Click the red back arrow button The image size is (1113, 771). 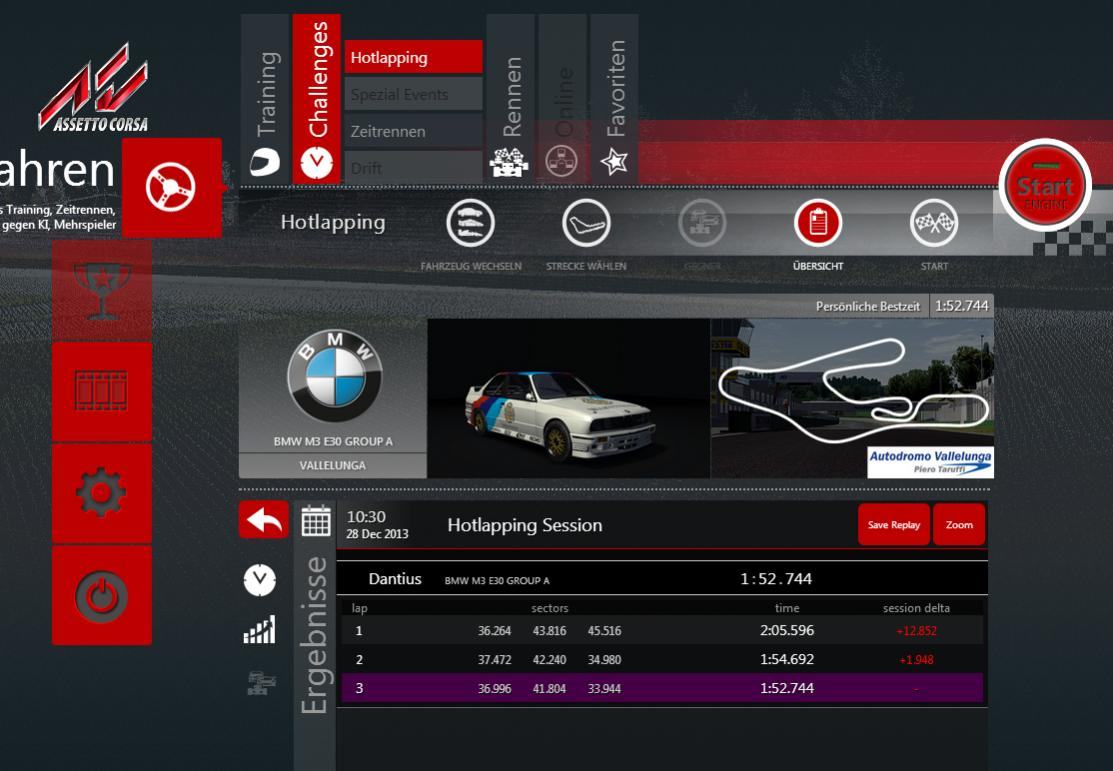263,520
